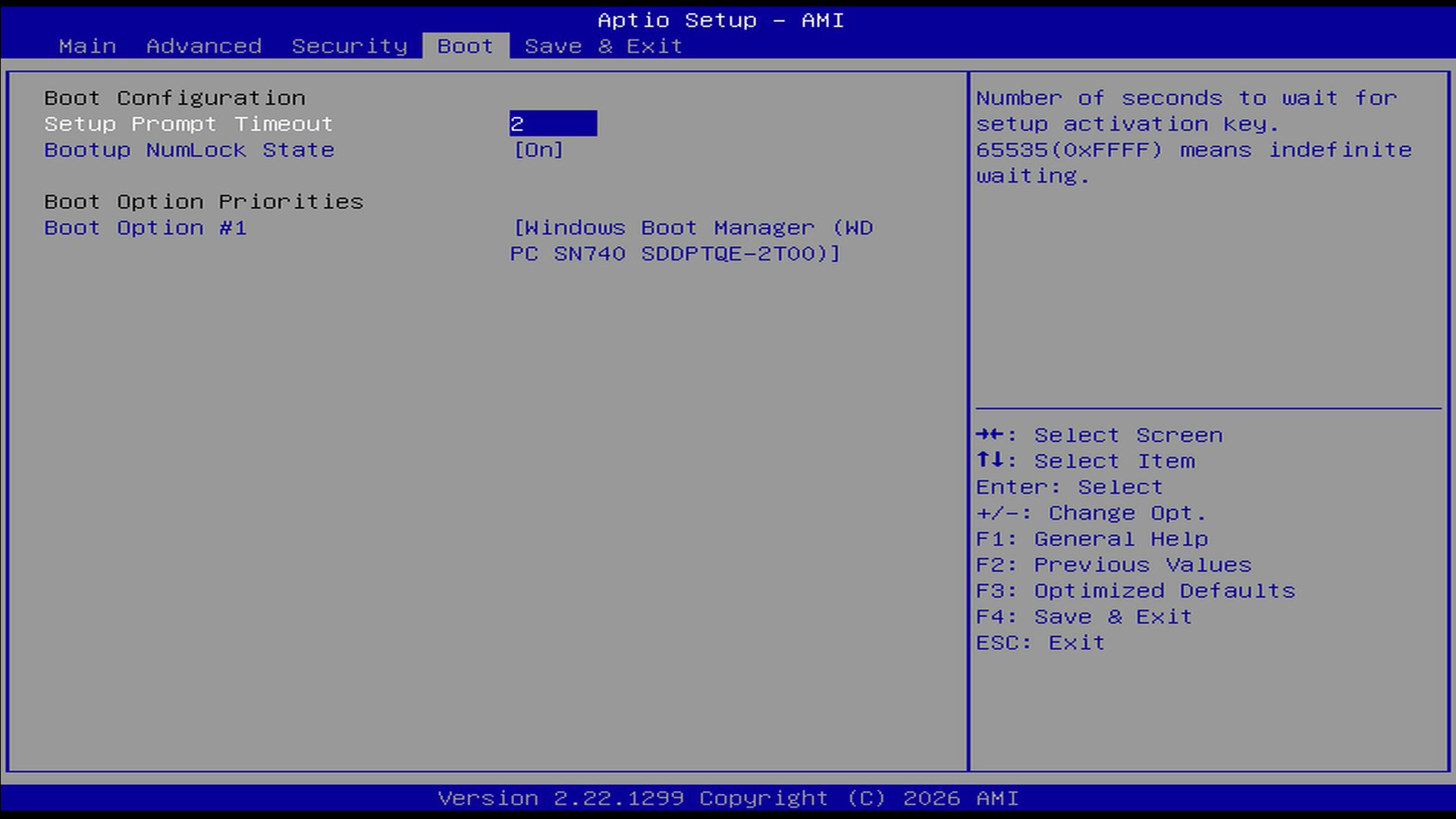1456x819 pixels.
Task: Click the left-right arrows Select Screen icon
Action: tap(990, 435)
